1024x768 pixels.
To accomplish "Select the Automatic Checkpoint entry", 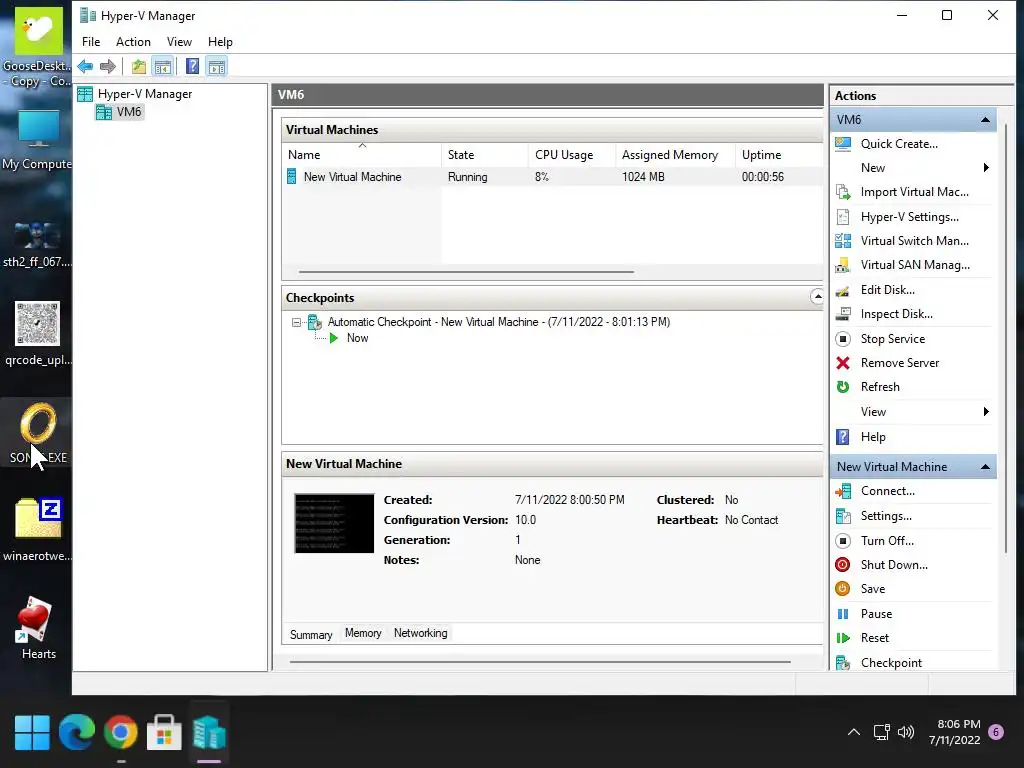I will click(x=498, y=322).
